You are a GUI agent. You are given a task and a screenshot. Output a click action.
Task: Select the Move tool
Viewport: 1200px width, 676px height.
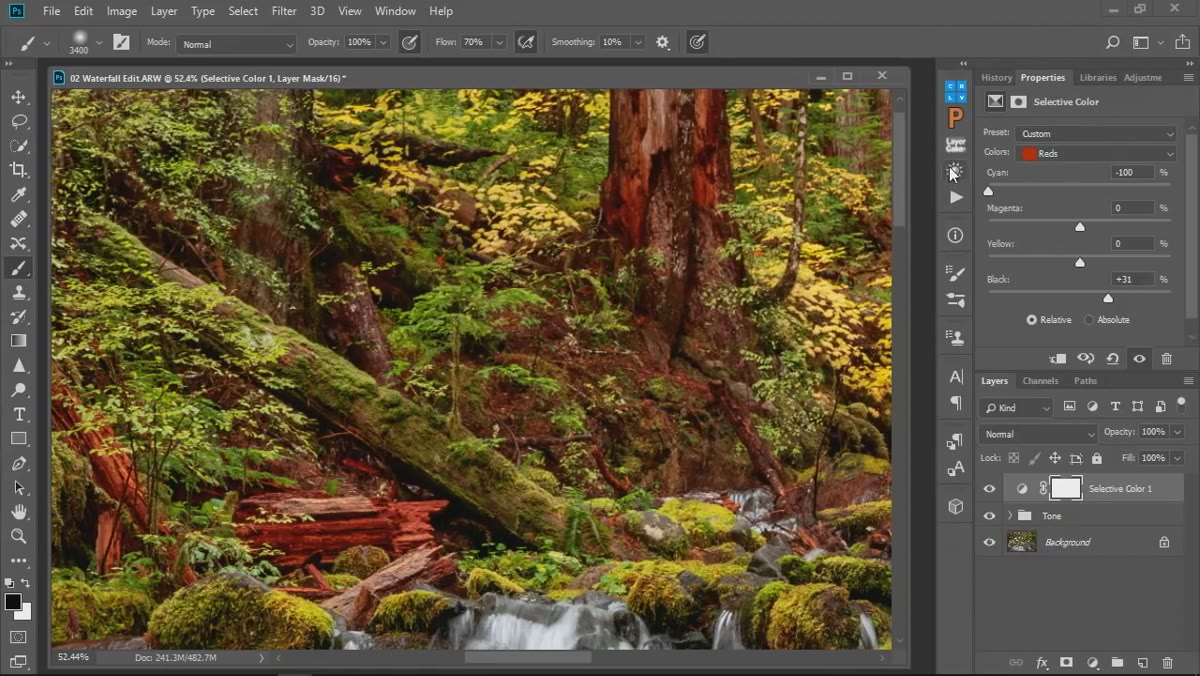(18, 97)
